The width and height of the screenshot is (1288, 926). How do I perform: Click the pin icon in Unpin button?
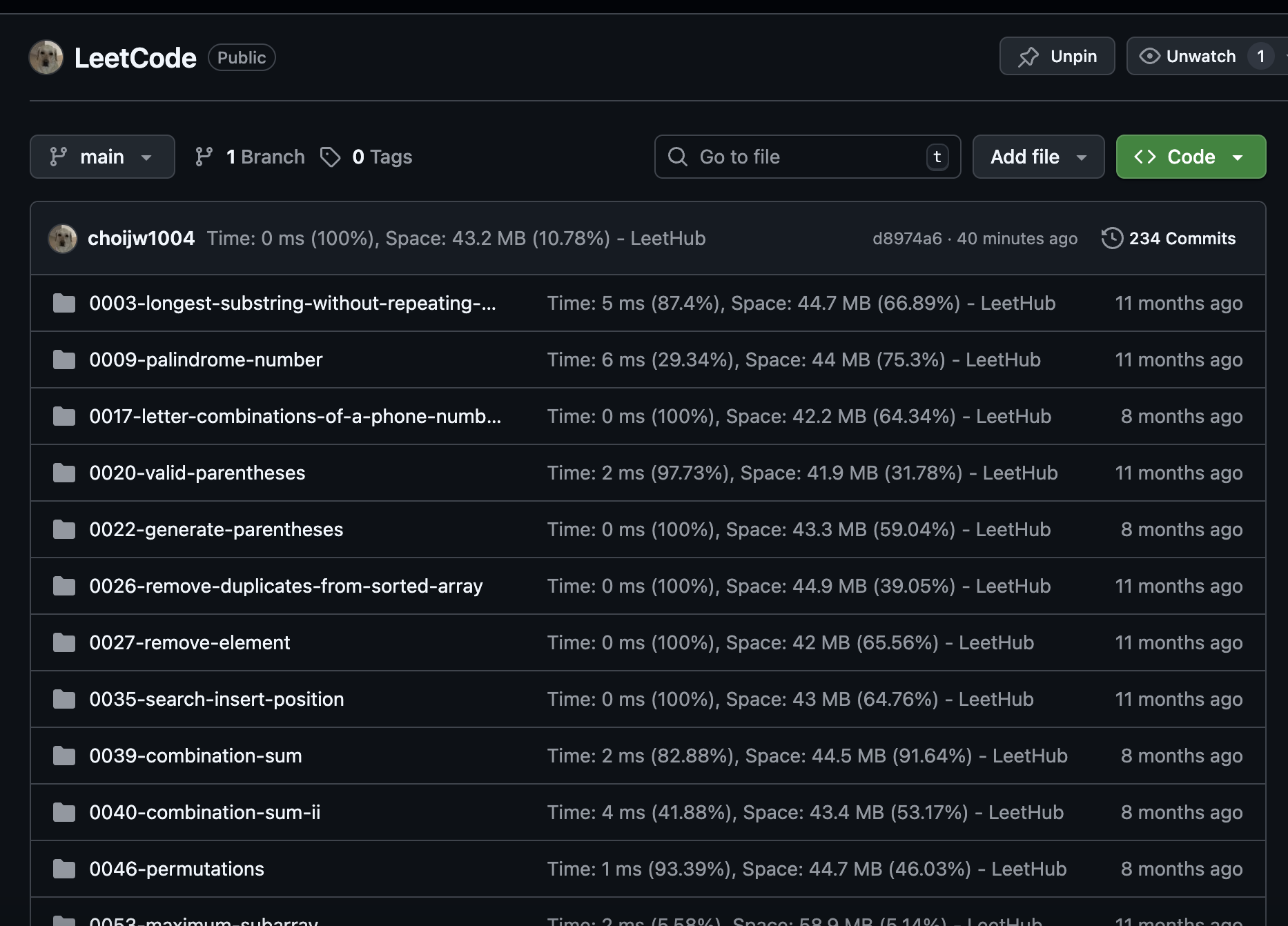pyautogui.click(x=1028, y=57)
